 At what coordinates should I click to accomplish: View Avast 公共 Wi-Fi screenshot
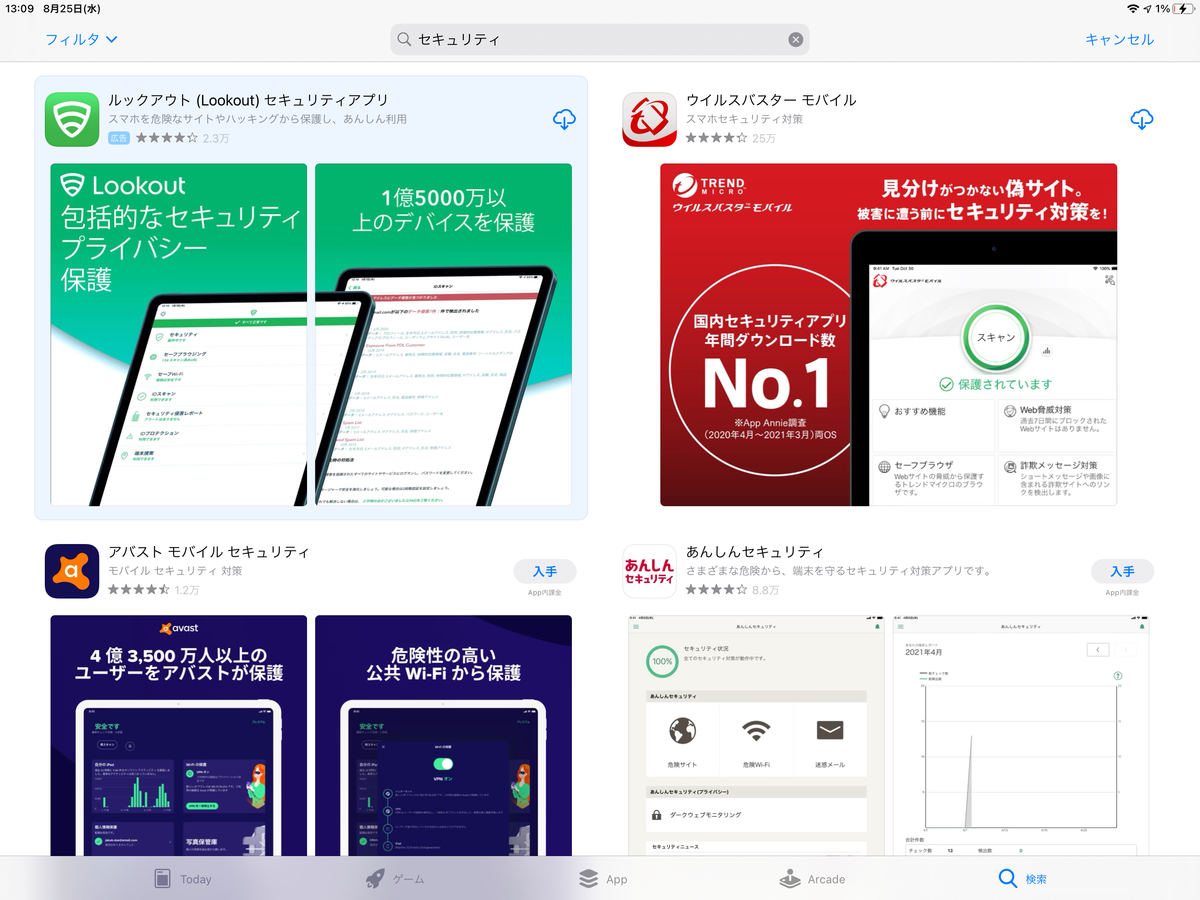click(x=443, y=735)
